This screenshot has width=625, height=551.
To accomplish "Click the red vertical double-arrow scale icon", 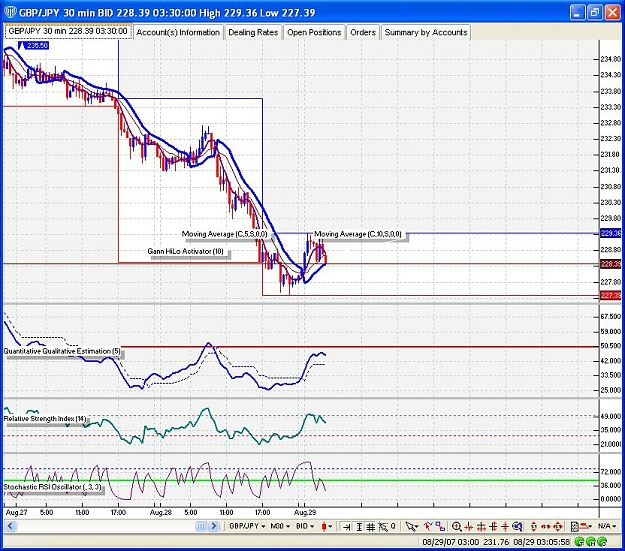I will pyautogui.click(x=534, y=527).
